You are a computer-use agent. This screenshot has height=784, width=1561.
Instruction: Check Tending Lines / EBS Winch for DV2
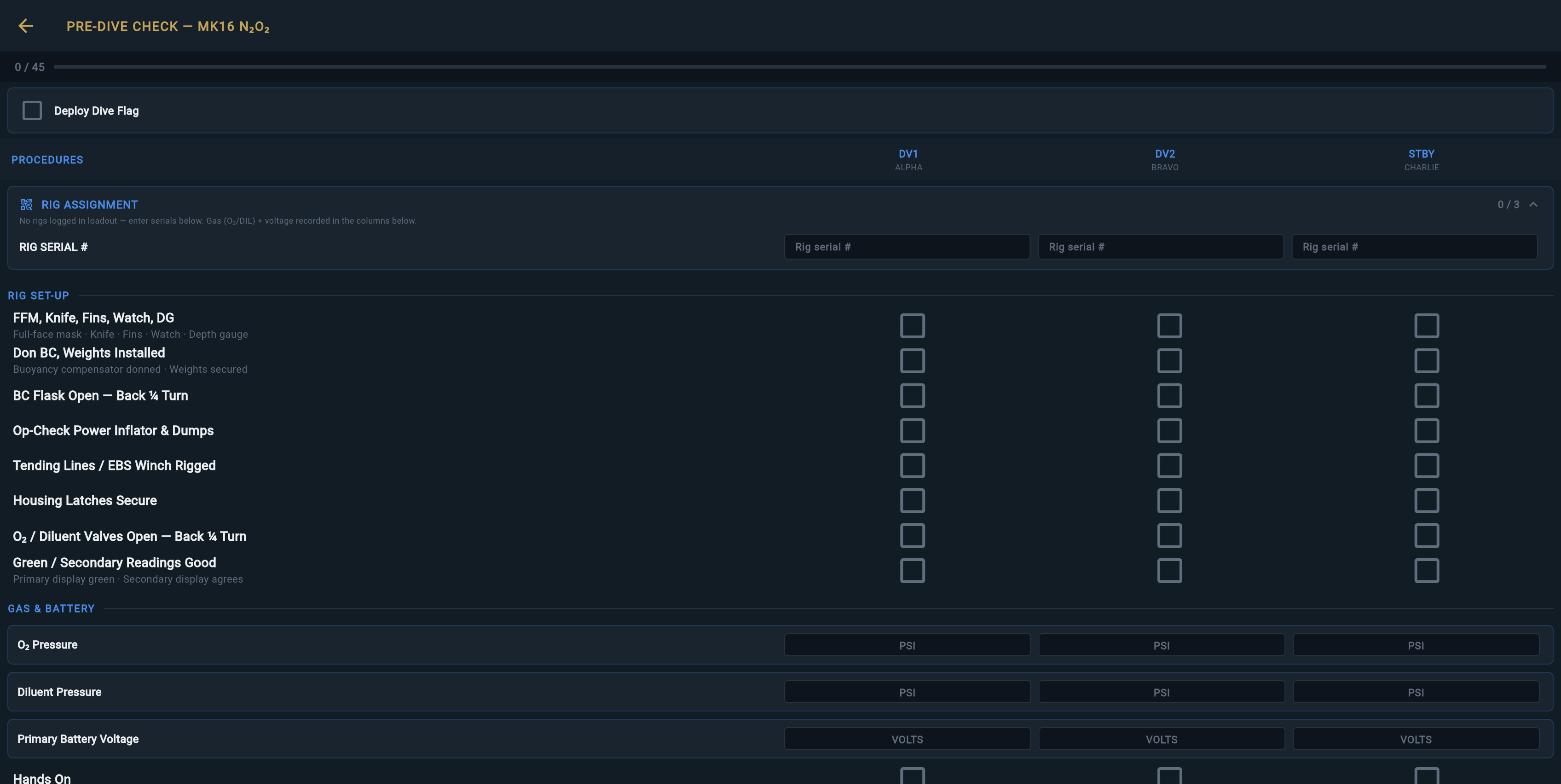point(1169,466)
